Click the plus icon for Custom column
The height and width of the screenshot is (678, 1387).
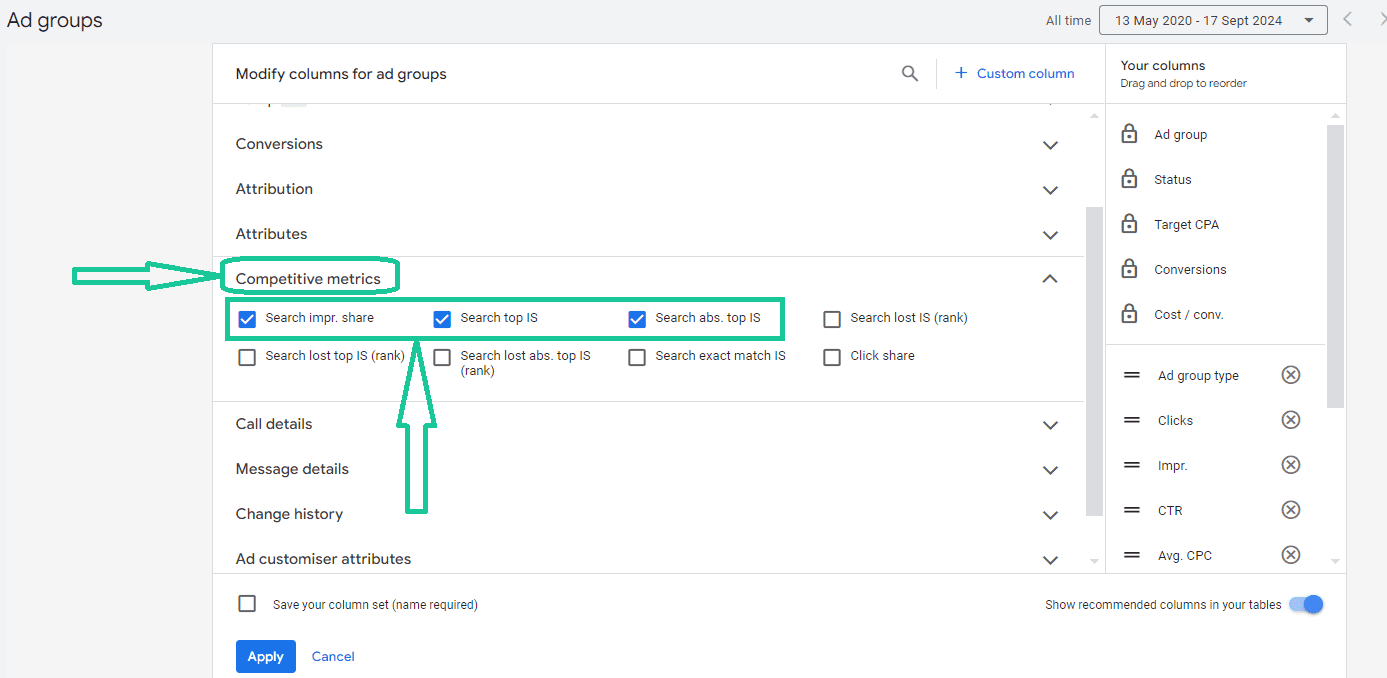pos(961,73)
